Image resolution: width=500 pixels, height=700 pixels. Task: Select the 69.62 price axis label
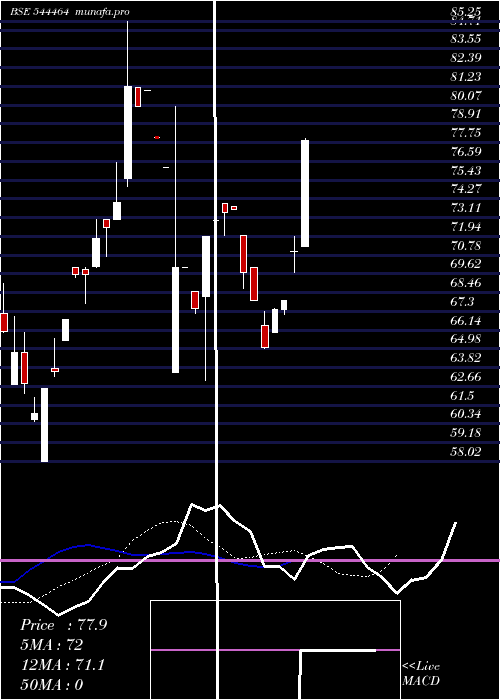click(x=466, y=264)
